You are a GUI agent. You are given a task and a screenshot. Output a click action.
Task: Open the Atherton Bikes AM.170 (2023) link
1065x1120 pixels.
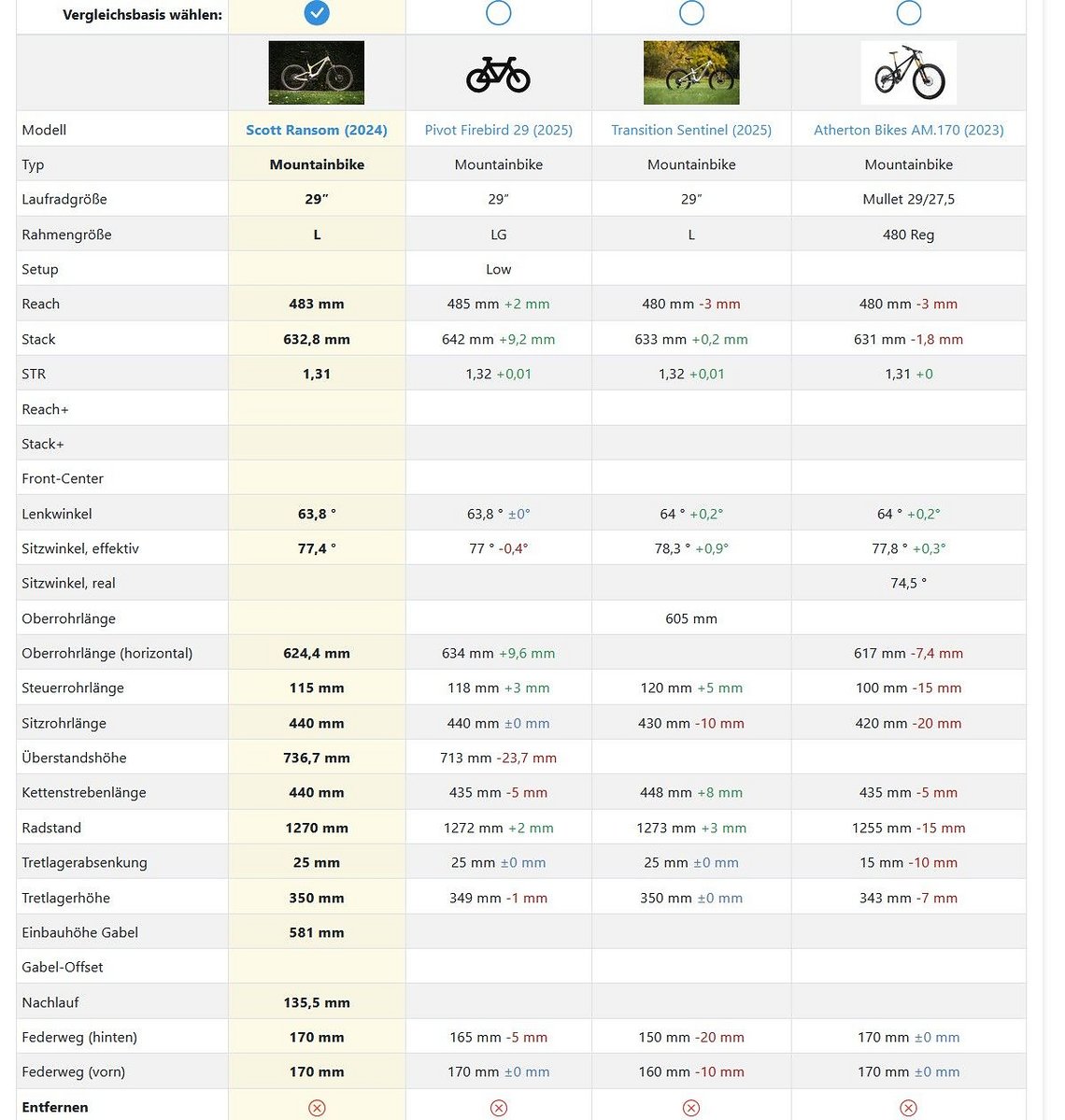pos(909,130)
